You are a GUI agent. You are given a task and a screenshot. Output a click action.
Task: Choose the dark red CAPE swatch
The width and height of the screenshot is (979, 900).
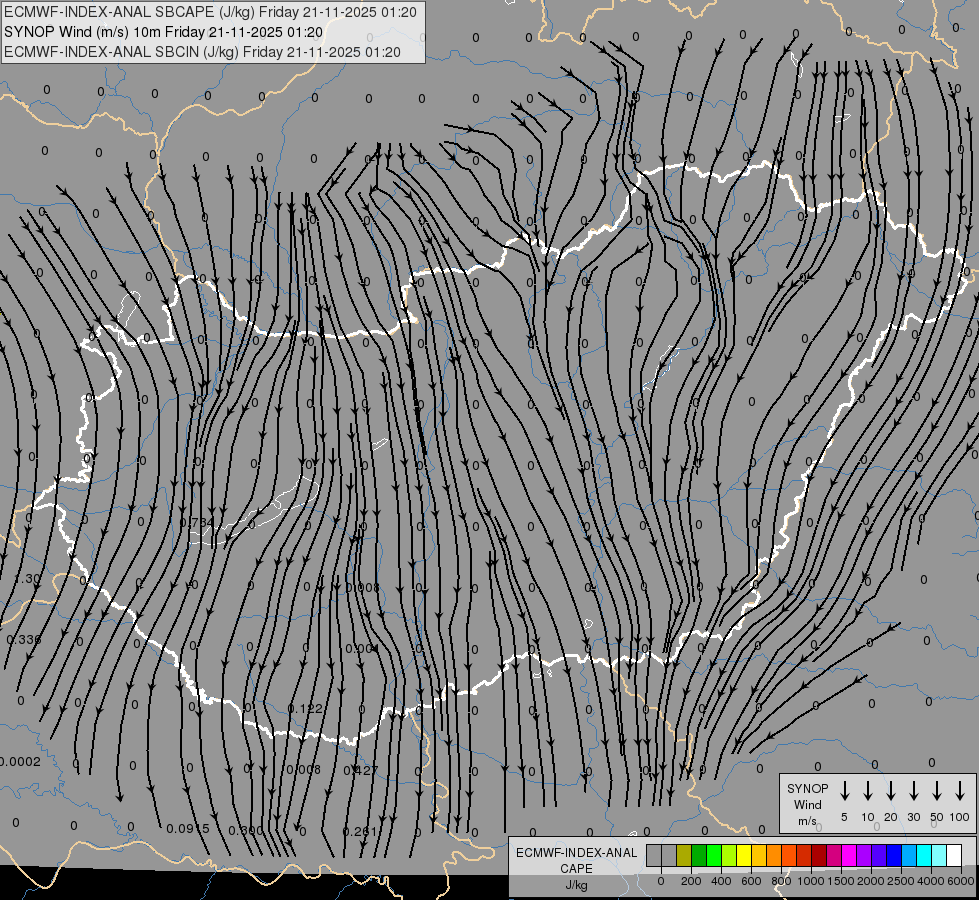coord(819,855)
